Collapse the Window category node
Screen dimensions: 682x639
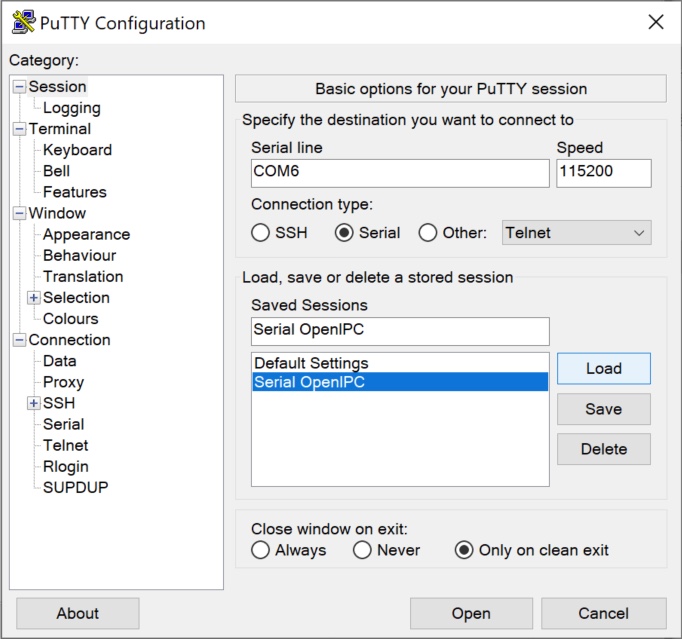[19, 213]
